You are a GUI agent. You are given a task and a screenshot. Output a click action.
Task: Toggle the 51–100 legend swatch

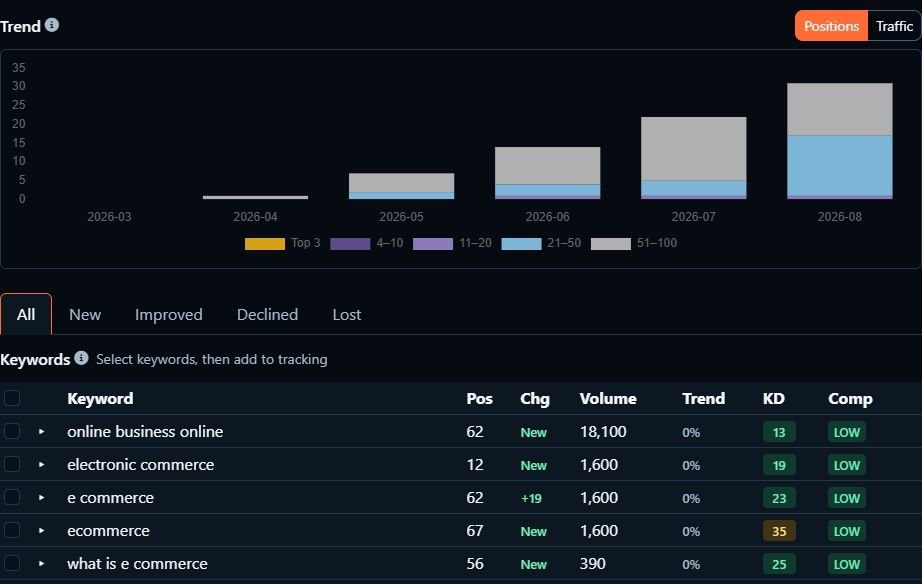click(610, 243)
